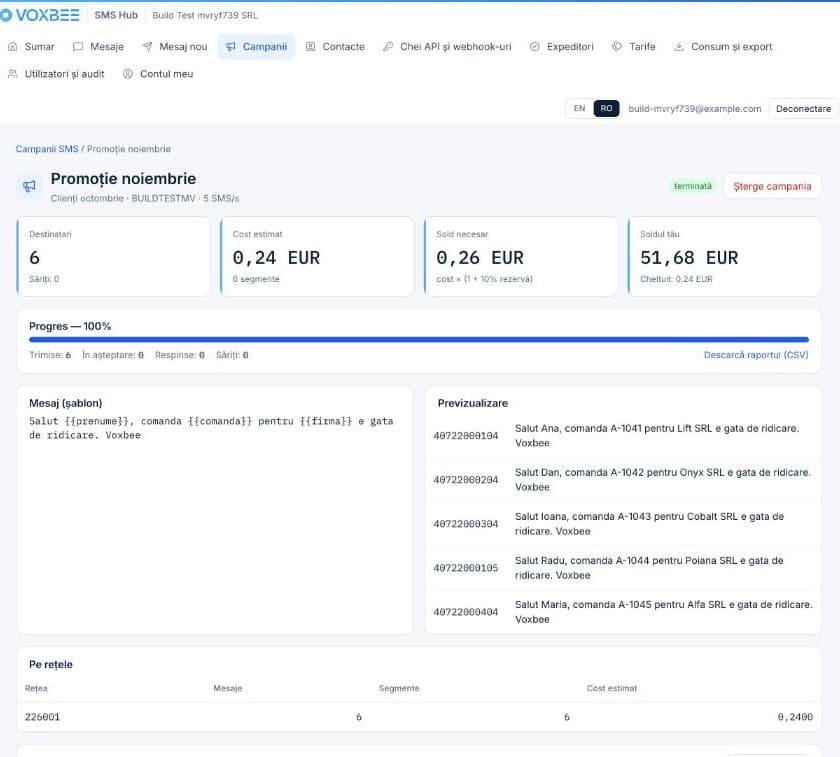Open the Sumar menu item
Viewport: 840px width, 757px height.
[32, 47]
